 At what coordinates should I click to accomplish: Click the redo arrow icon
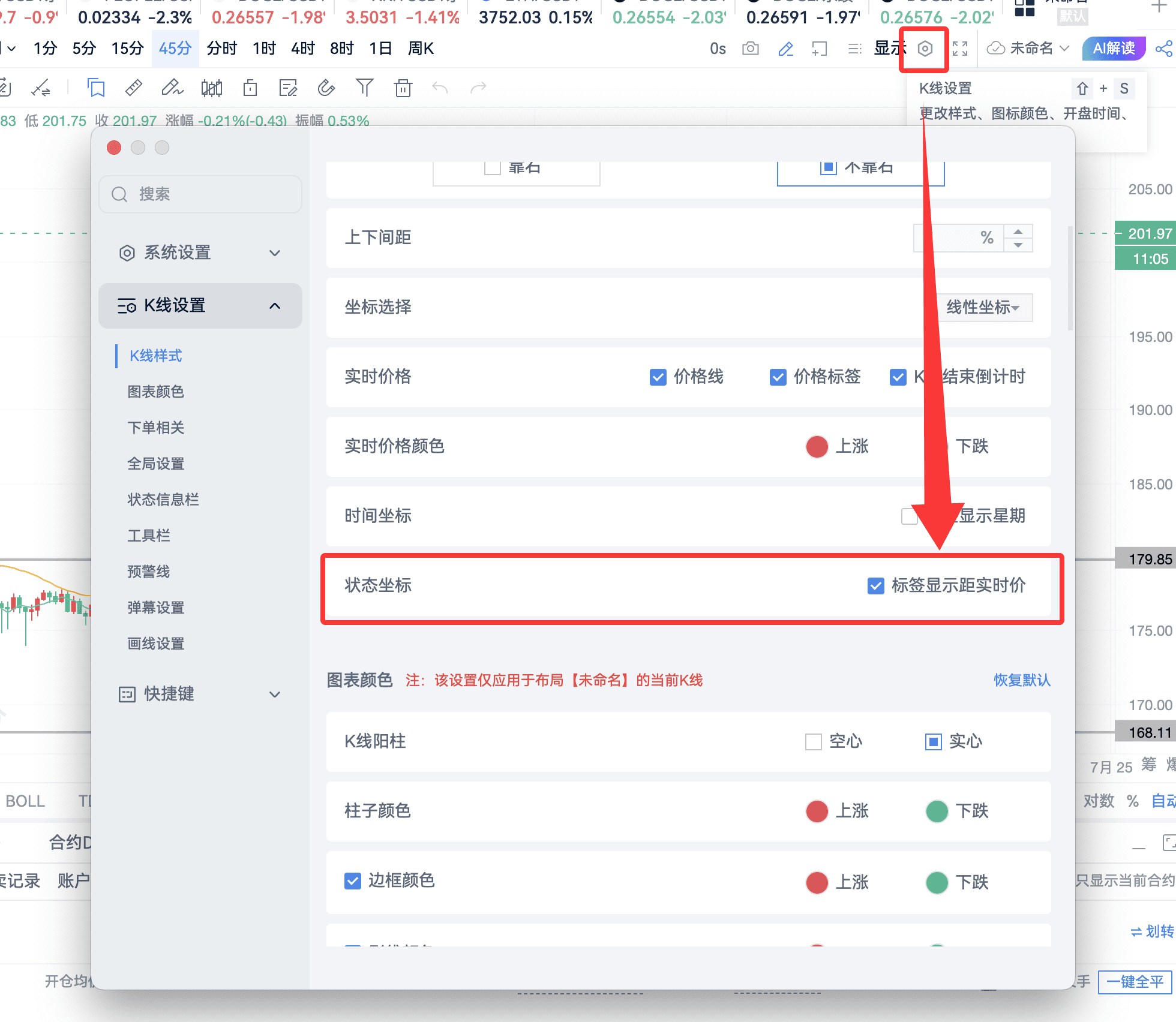pos(478,88)
